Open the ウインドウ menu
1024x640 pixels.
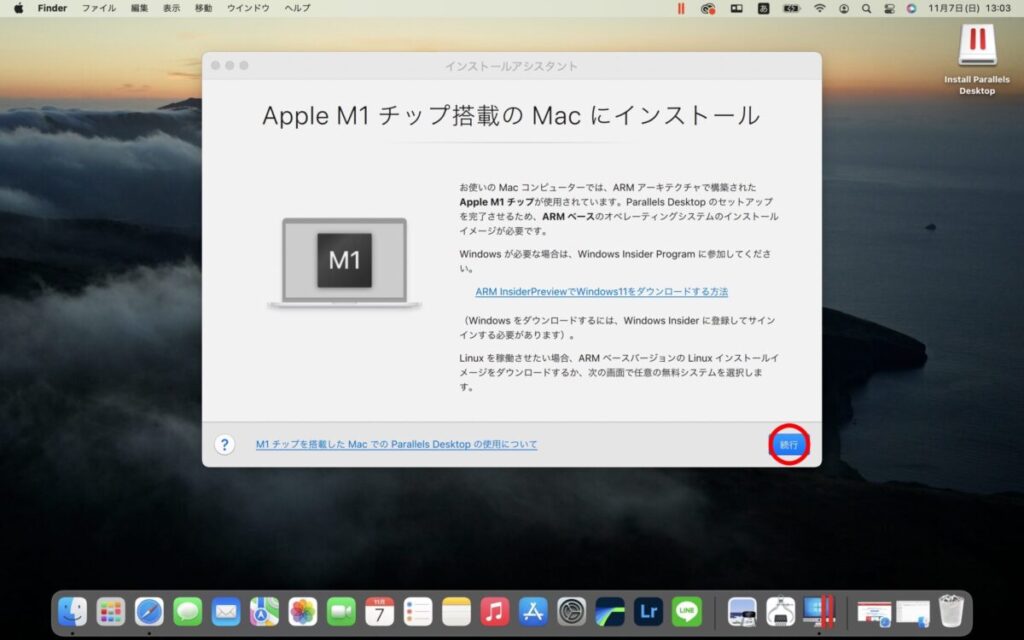(x=248, y=8)
